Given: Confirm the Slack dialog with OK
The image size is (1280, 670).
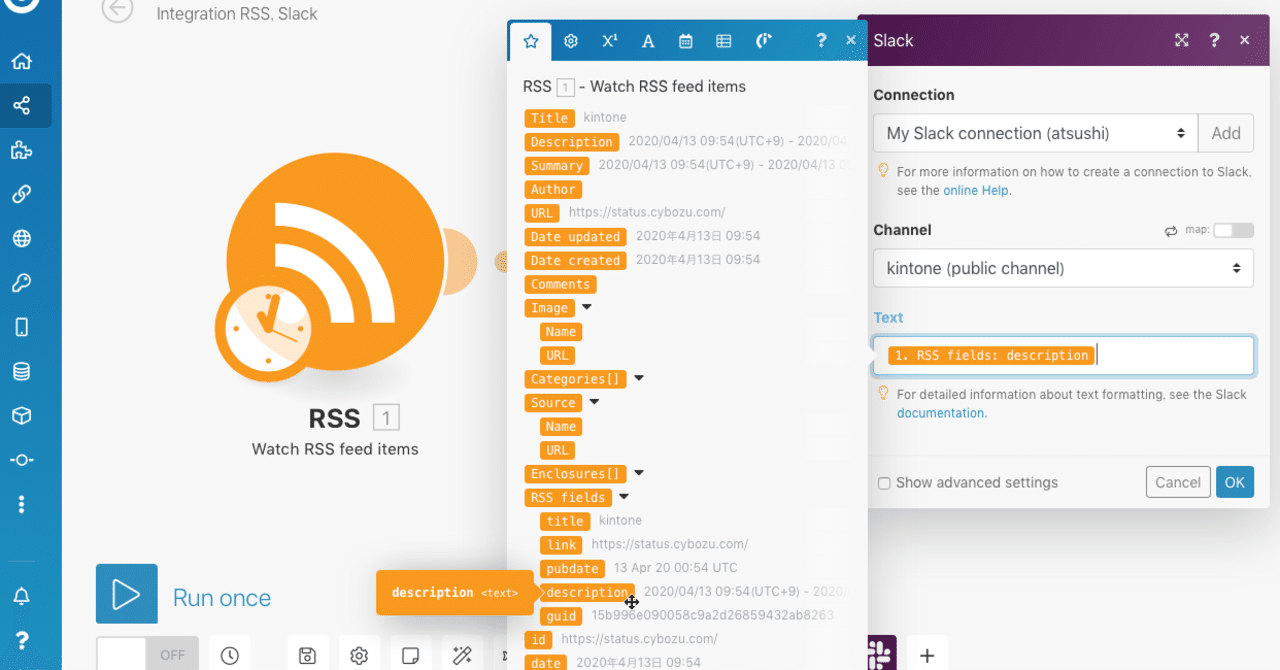Looking at the screenshot, I should [1235, 482].
